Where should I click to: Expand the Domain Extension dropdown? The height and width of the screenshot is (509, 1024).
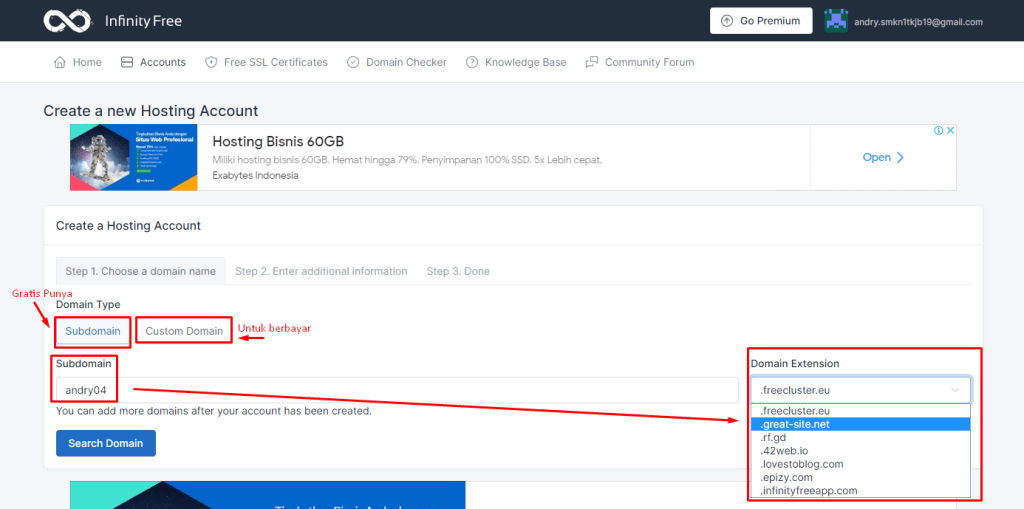pyautogui.click(x=860, y=390)
